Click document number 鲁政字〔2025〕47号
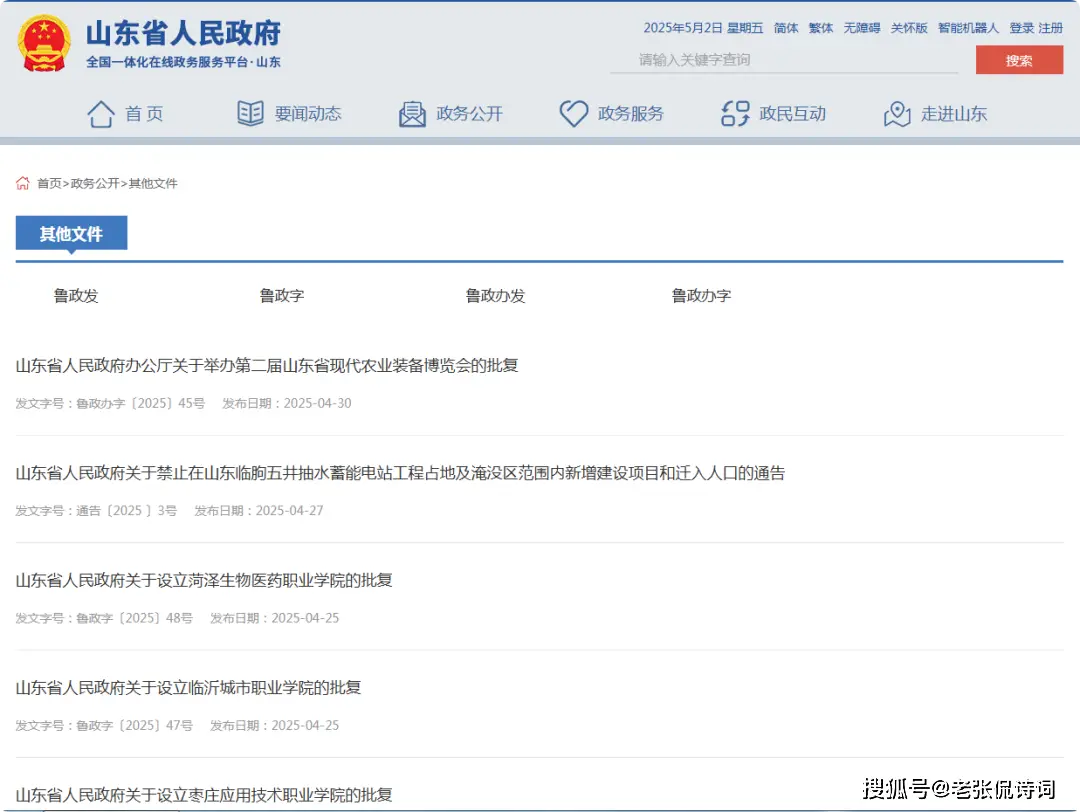The image size is (1080, 812). [134, 726]
